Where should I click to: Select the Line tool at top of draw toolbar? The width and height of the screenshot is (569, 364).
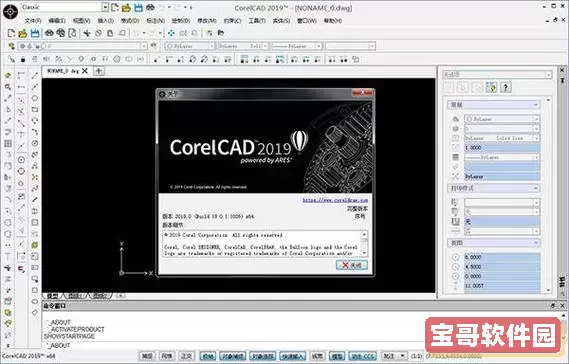(x=34, y=75)
